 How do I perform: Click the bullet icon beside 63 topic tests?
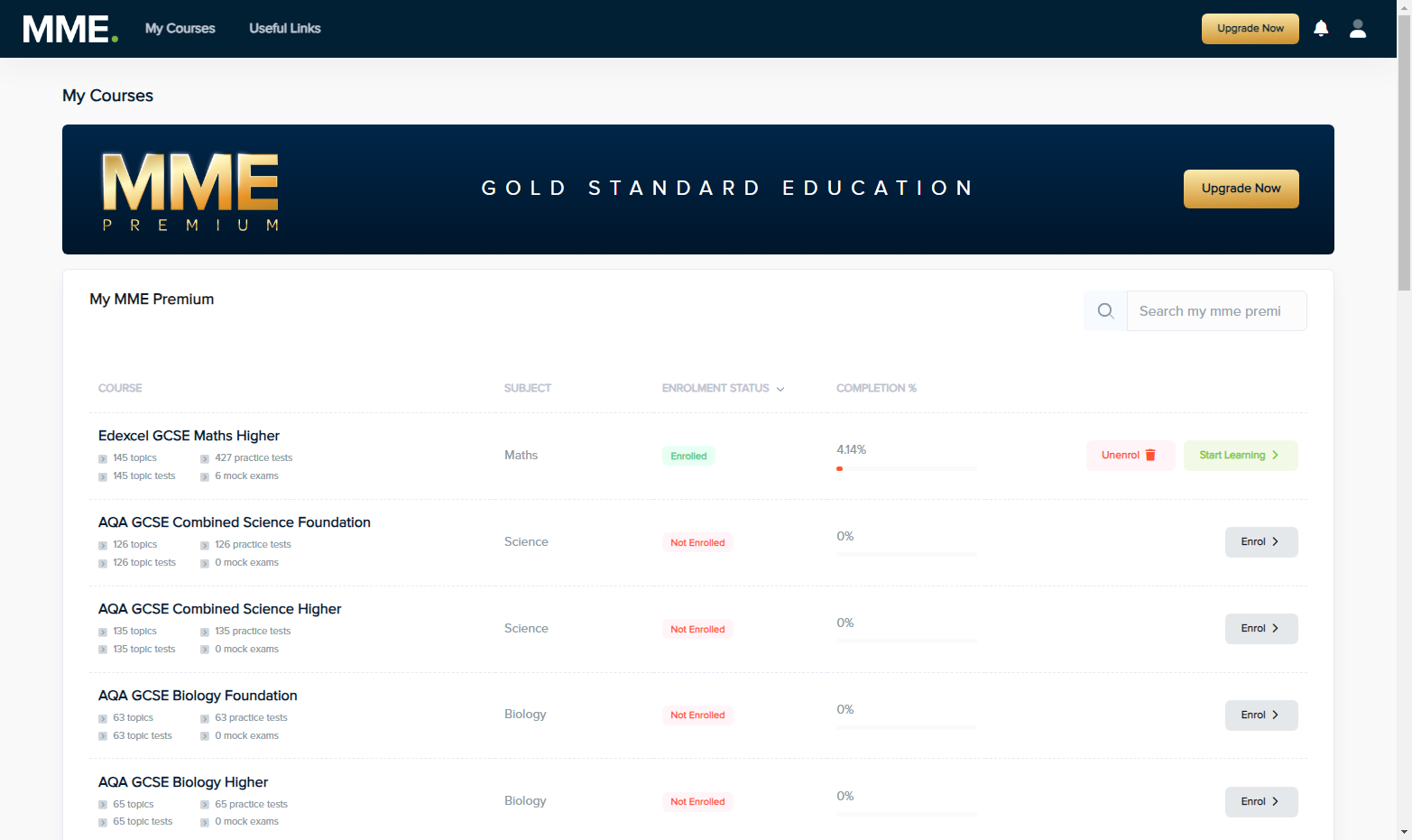click(103, 736)
